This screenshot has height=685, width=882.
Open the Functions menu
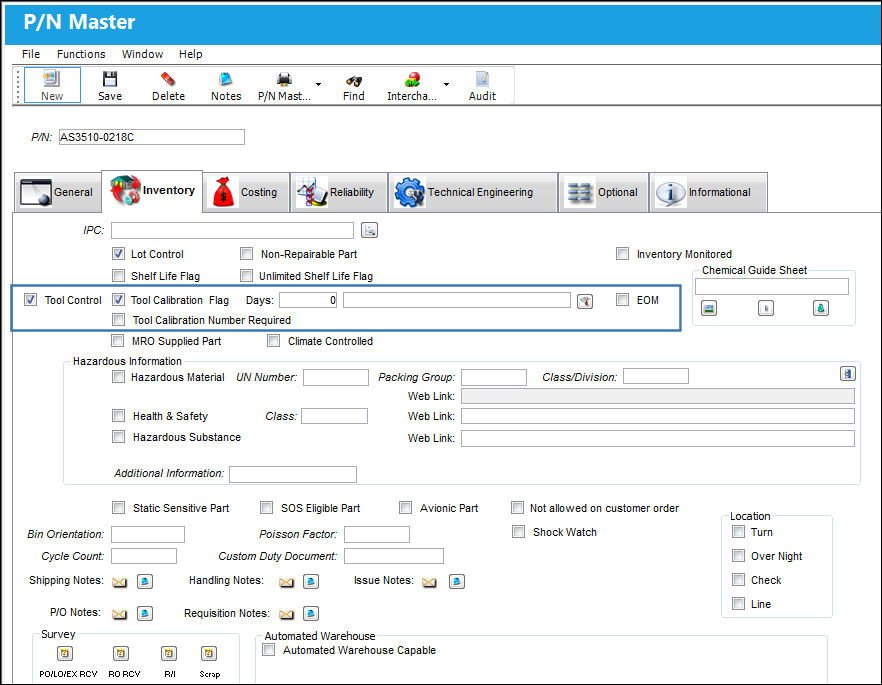tap(81, 54)
